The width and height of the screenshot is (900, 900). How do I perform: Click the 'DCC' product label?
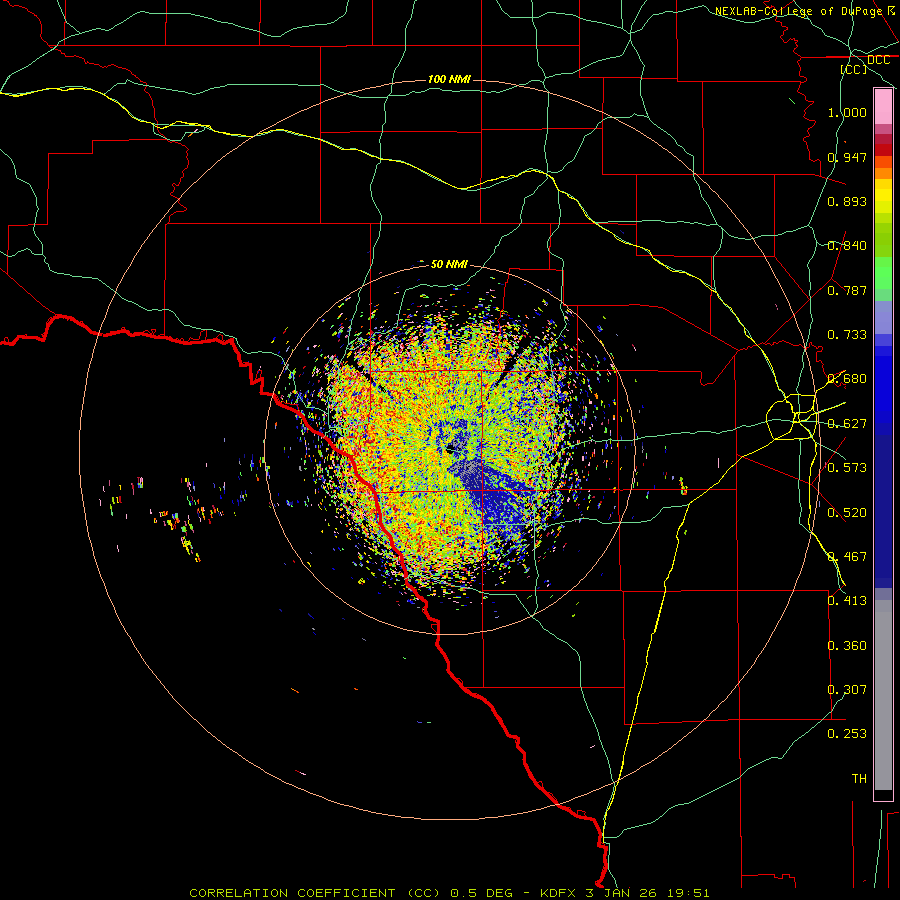[878, 60]
